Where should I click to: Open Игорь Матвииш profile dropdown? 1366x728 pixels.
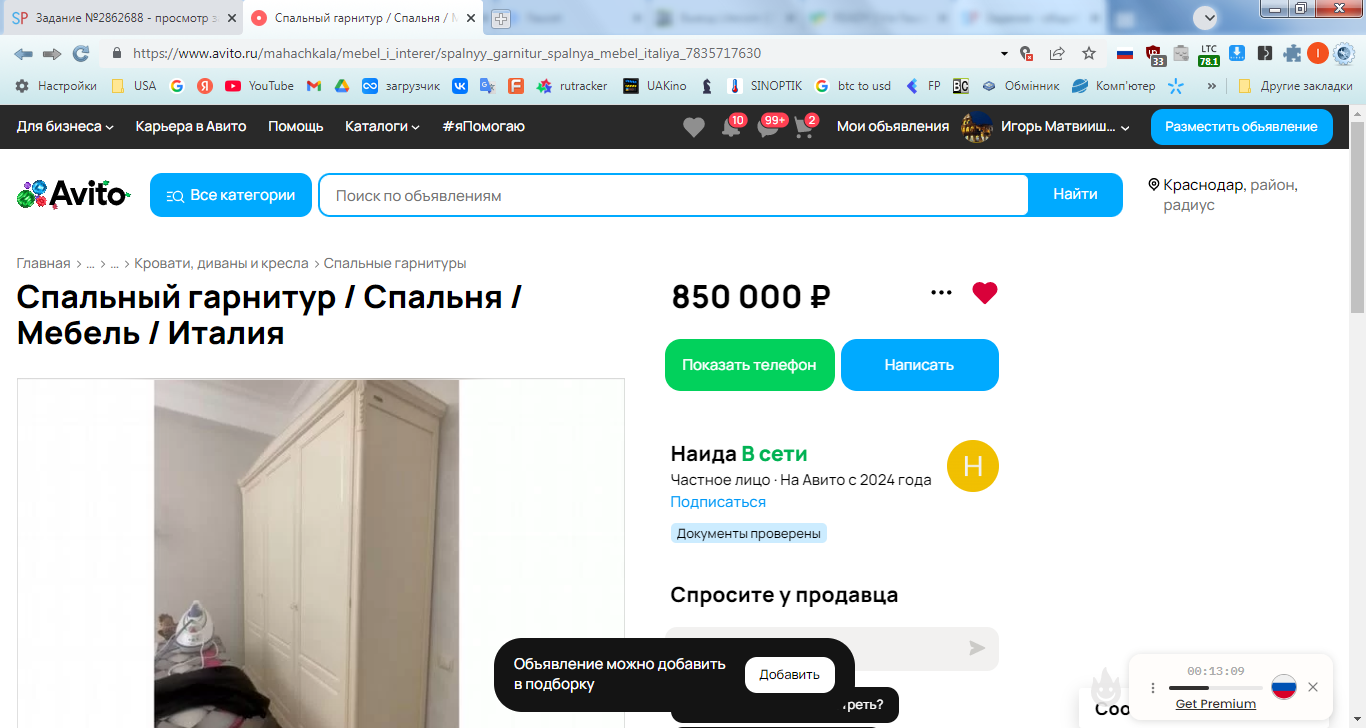(1046, 127)
